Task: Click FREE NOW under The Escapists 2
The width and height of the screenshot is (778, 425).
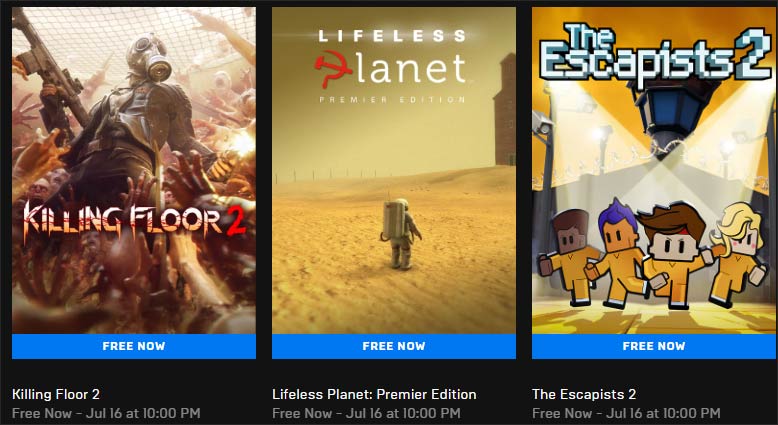Action: pyautogui.click(x=654, y=346)
